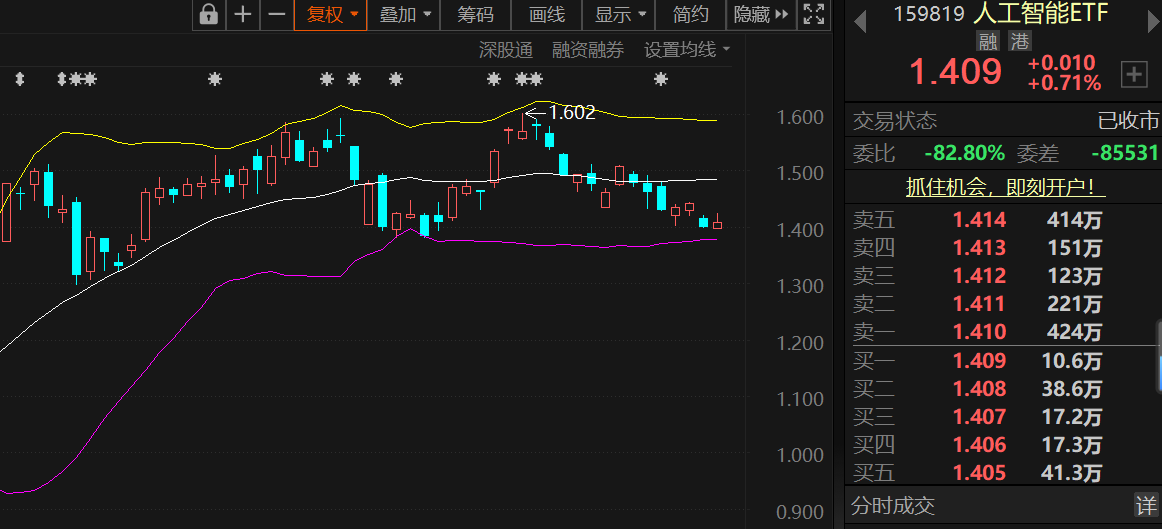
Task: Zoom out the chart with minus icon
Action: (x=276, y=14)
